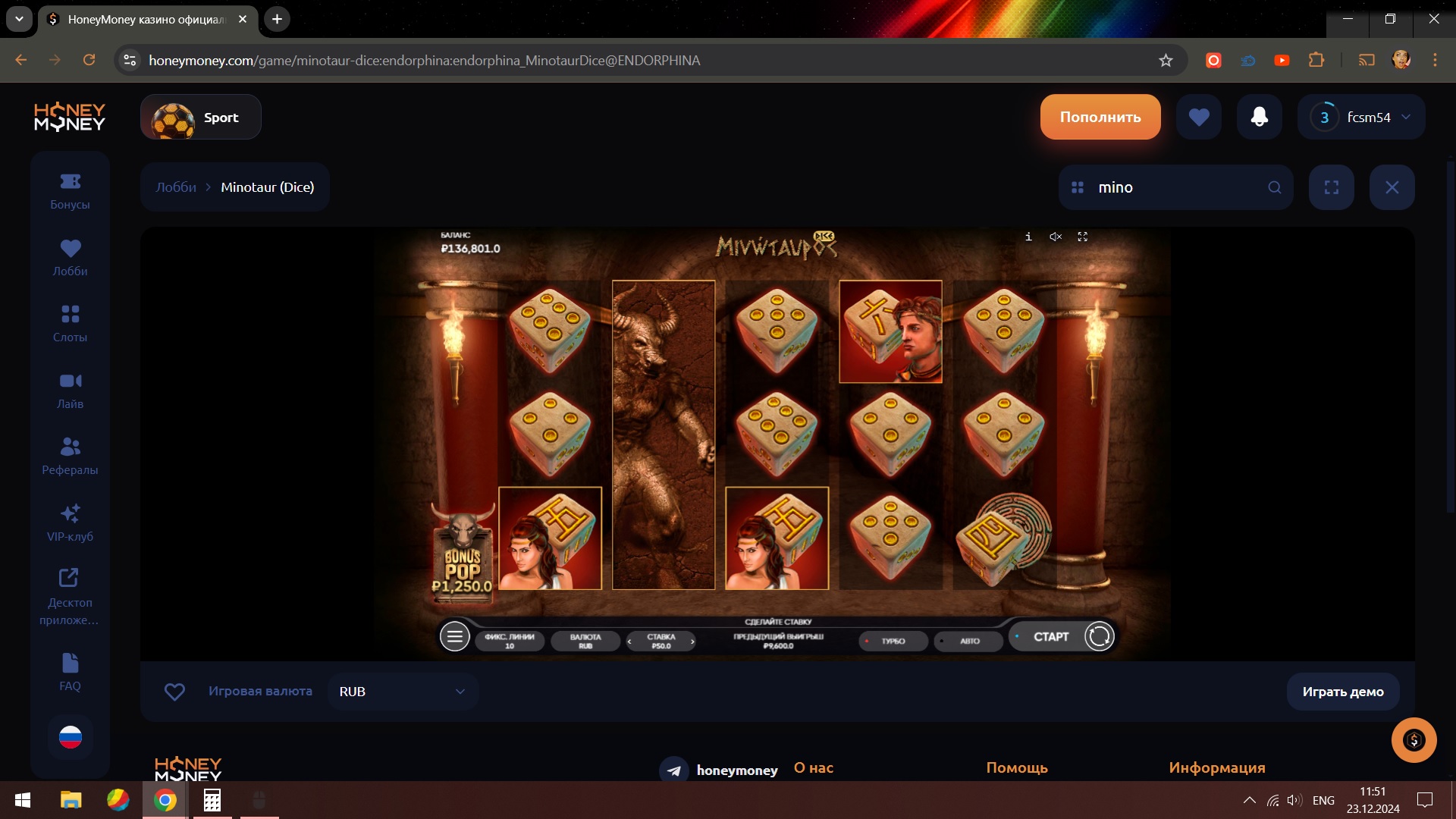
Task: Open the Игровая валюта RUB dropdown
Action: click(403, 692)
